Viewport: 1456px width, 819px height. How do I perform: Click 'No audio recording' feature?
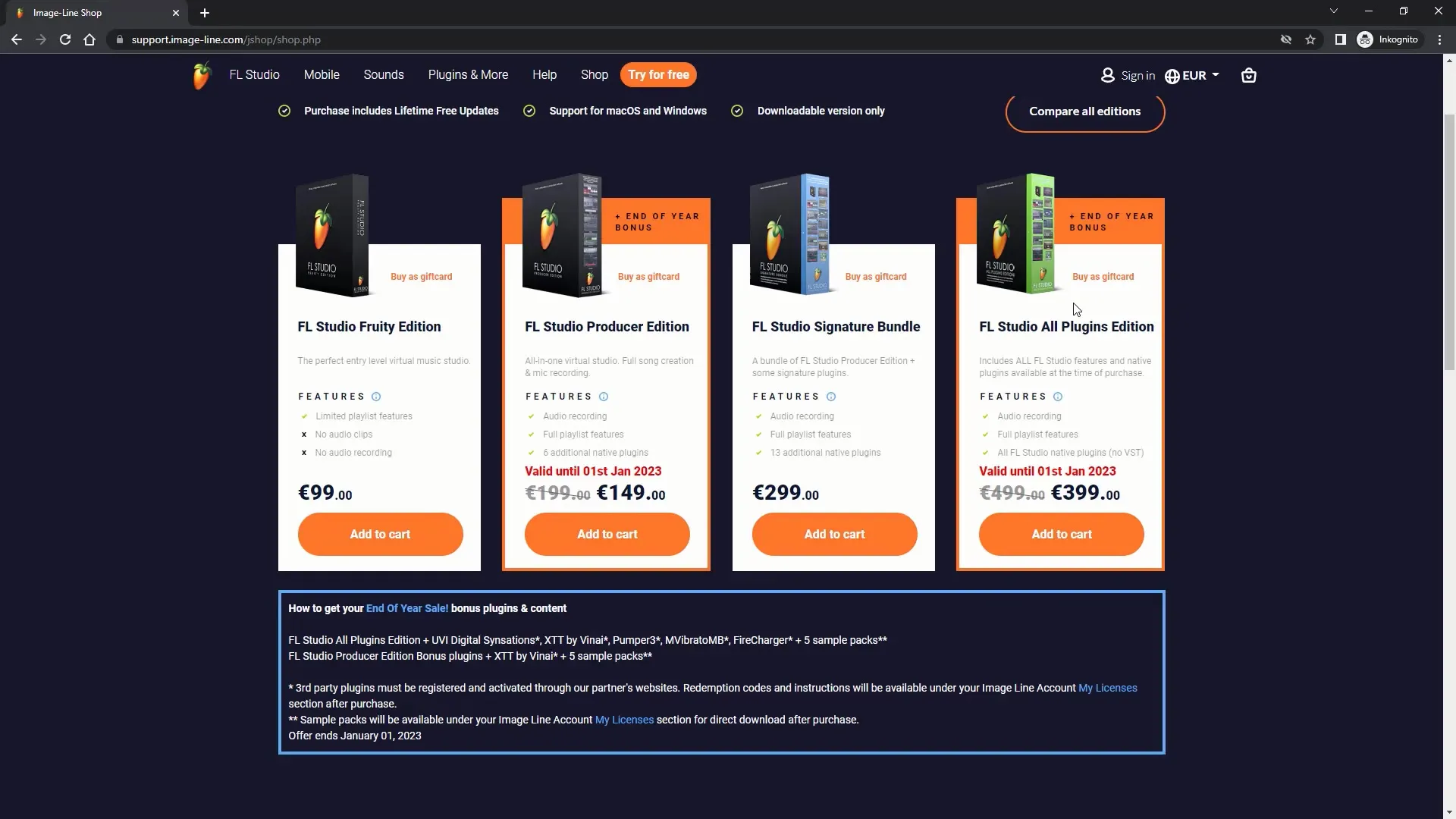point(353,453)
